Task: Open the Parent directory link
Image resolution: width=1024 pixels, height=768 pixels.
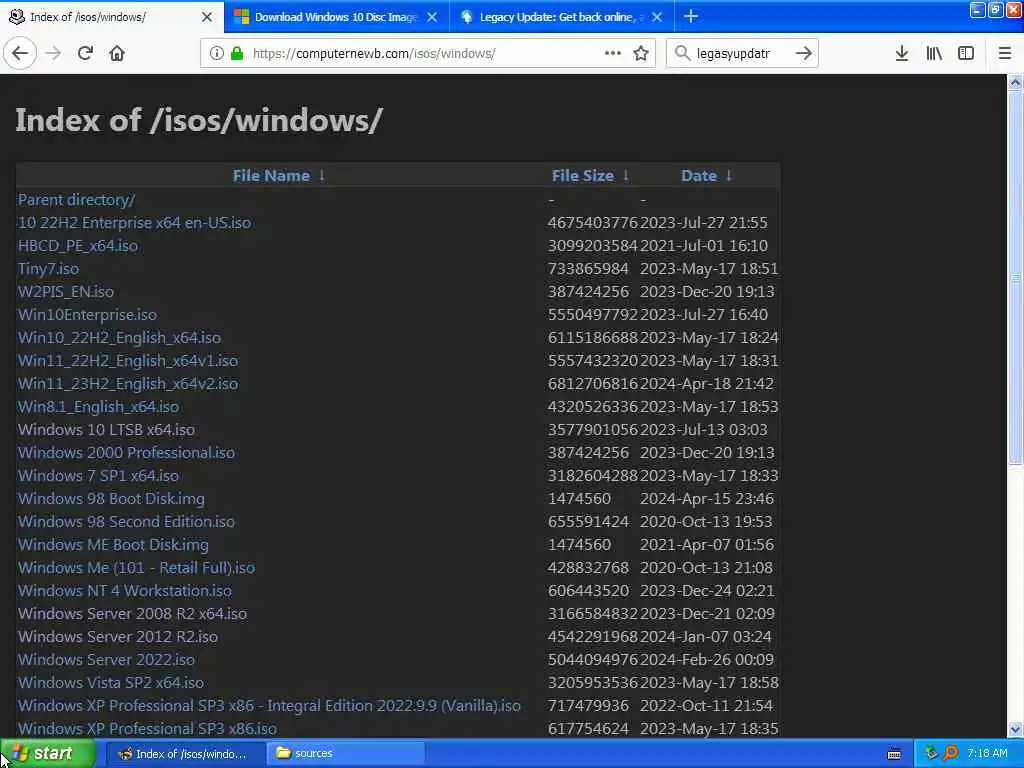Action: pos(76,200)
